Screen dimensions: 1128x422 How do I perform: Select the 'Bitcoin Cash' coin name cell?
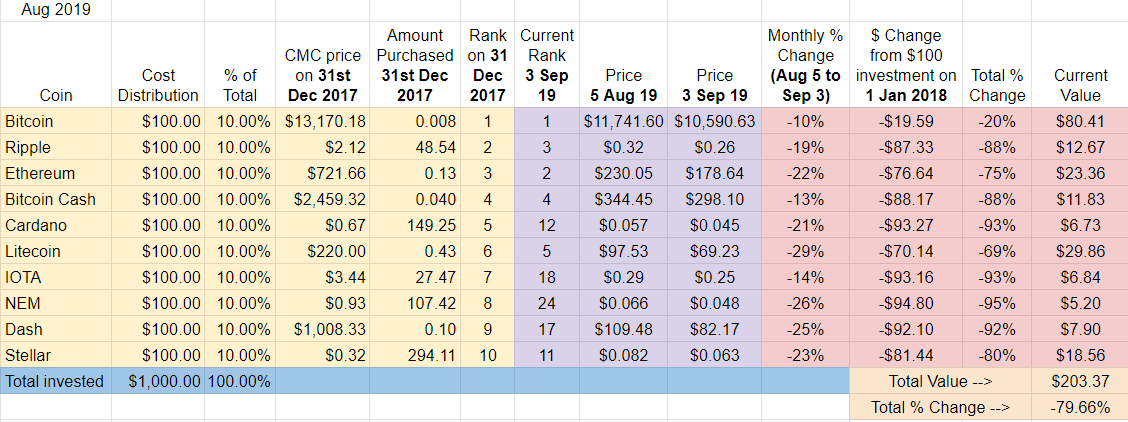55,199
